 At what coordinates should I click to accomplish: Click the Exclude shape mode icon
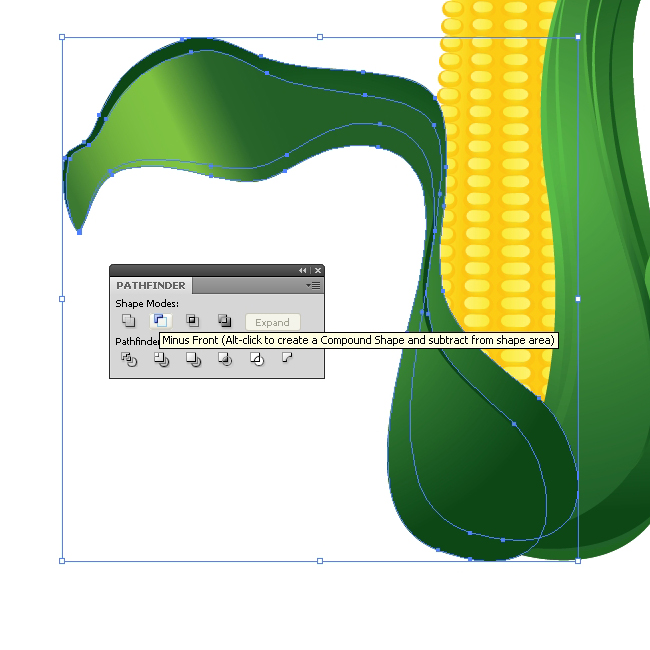[224, 320]
